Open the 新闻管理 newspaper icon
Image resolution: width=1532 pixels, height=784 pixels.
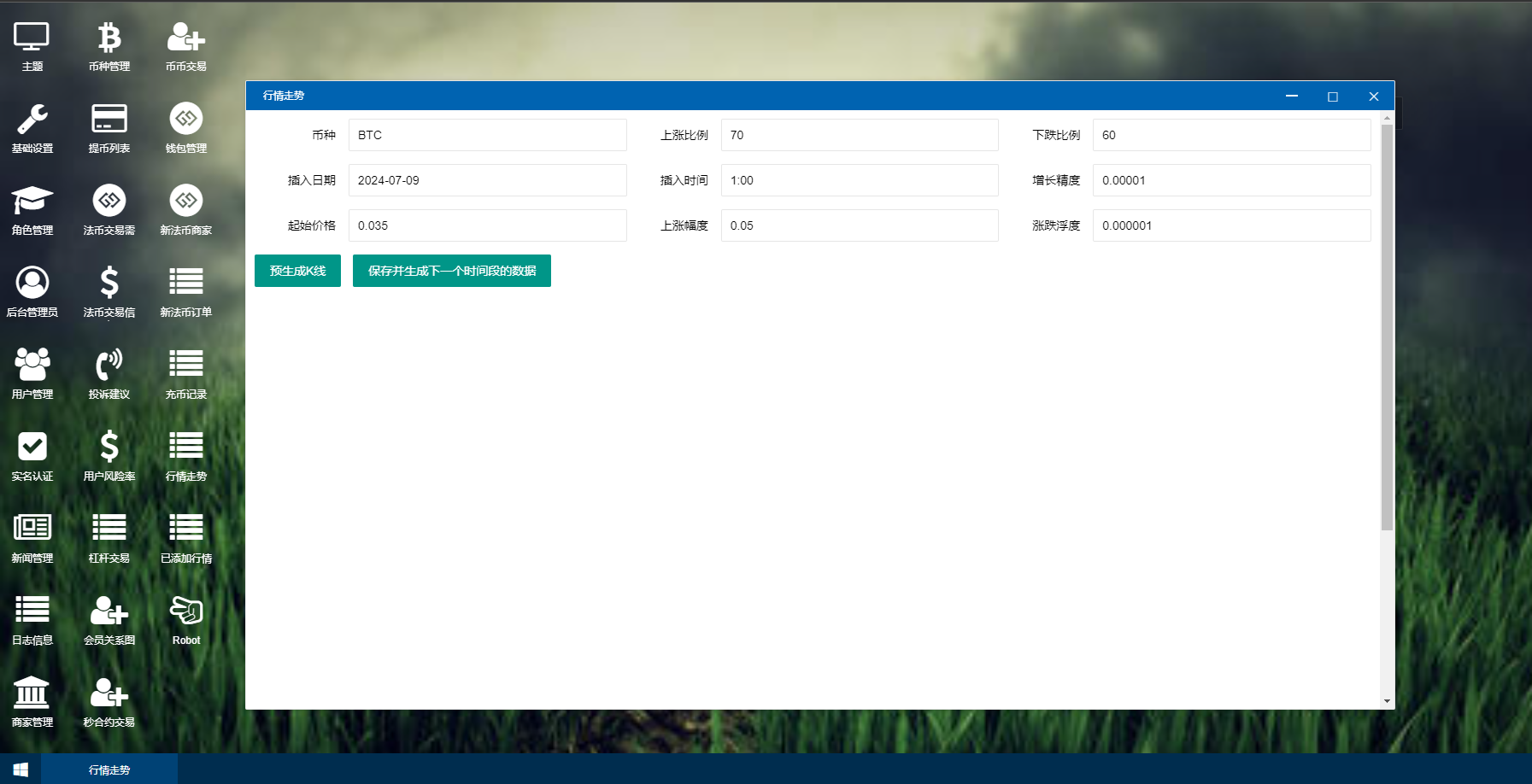point(32,530)
